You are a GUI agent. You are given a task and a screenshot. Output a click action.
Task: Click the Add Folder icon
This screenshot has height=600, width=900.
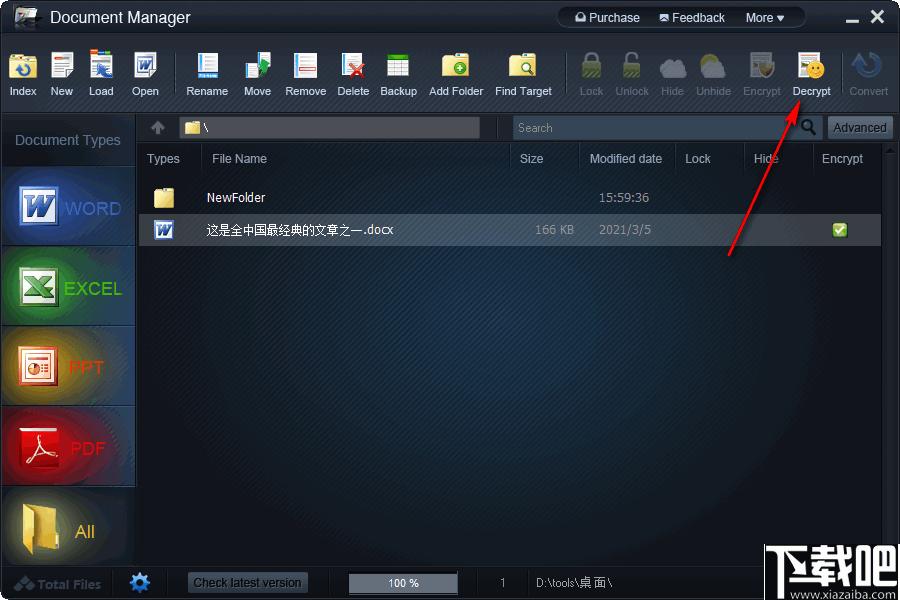(456, 65)
